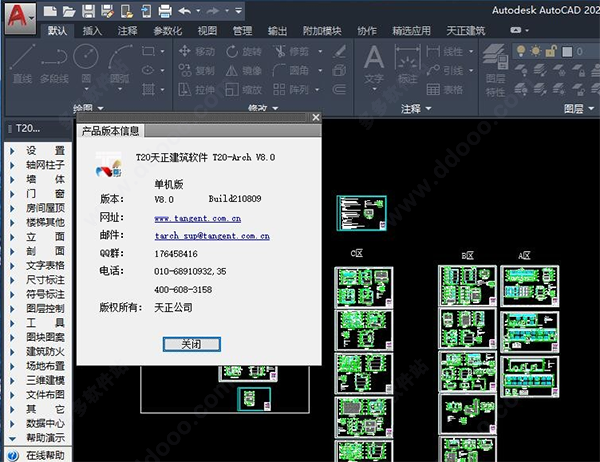Open the www.tangent.com.cn website link
Image resolution: width=600 pixels, height=462 pixels.
click(x=197, y=217)
